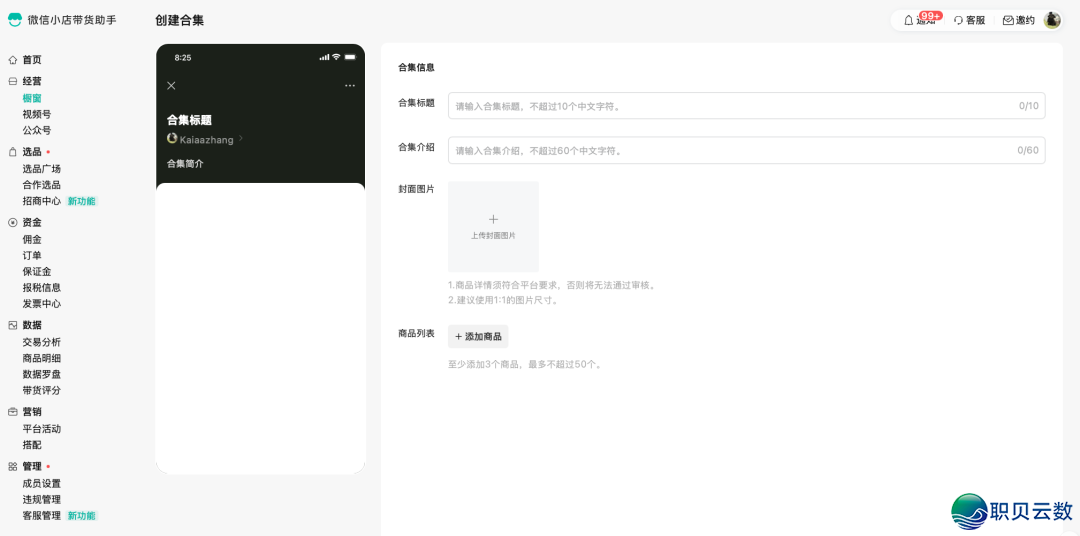The width and height of the screenshot is (1080, 536).
Task: Click the 管理 grid icon
Action: pyautogui.click(x=13, y=466)
